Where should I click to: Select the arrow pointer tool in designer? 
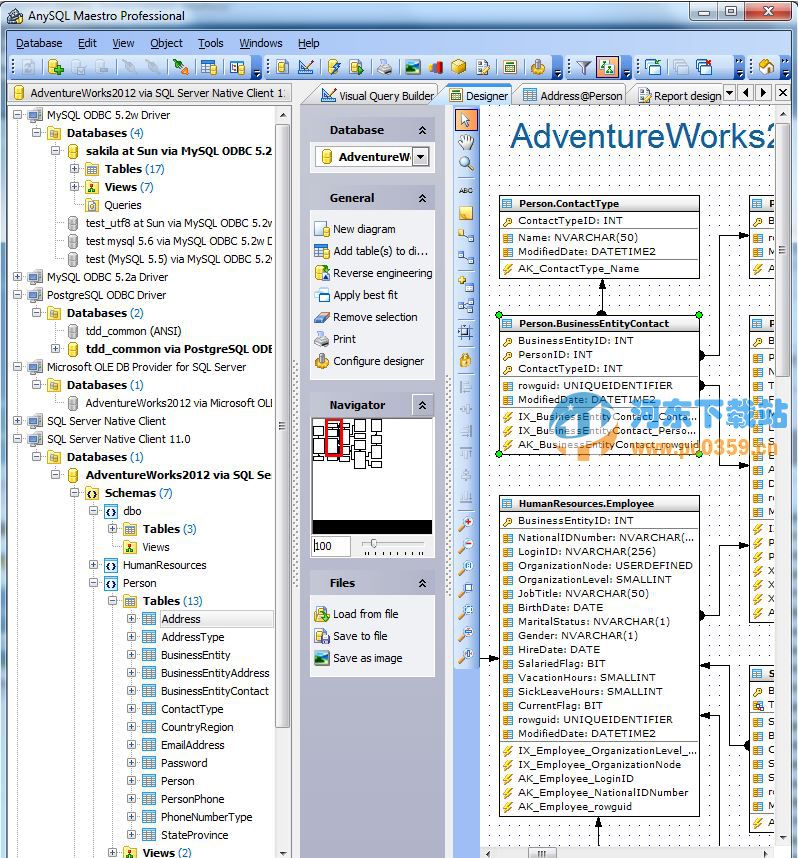click(466, 120)
